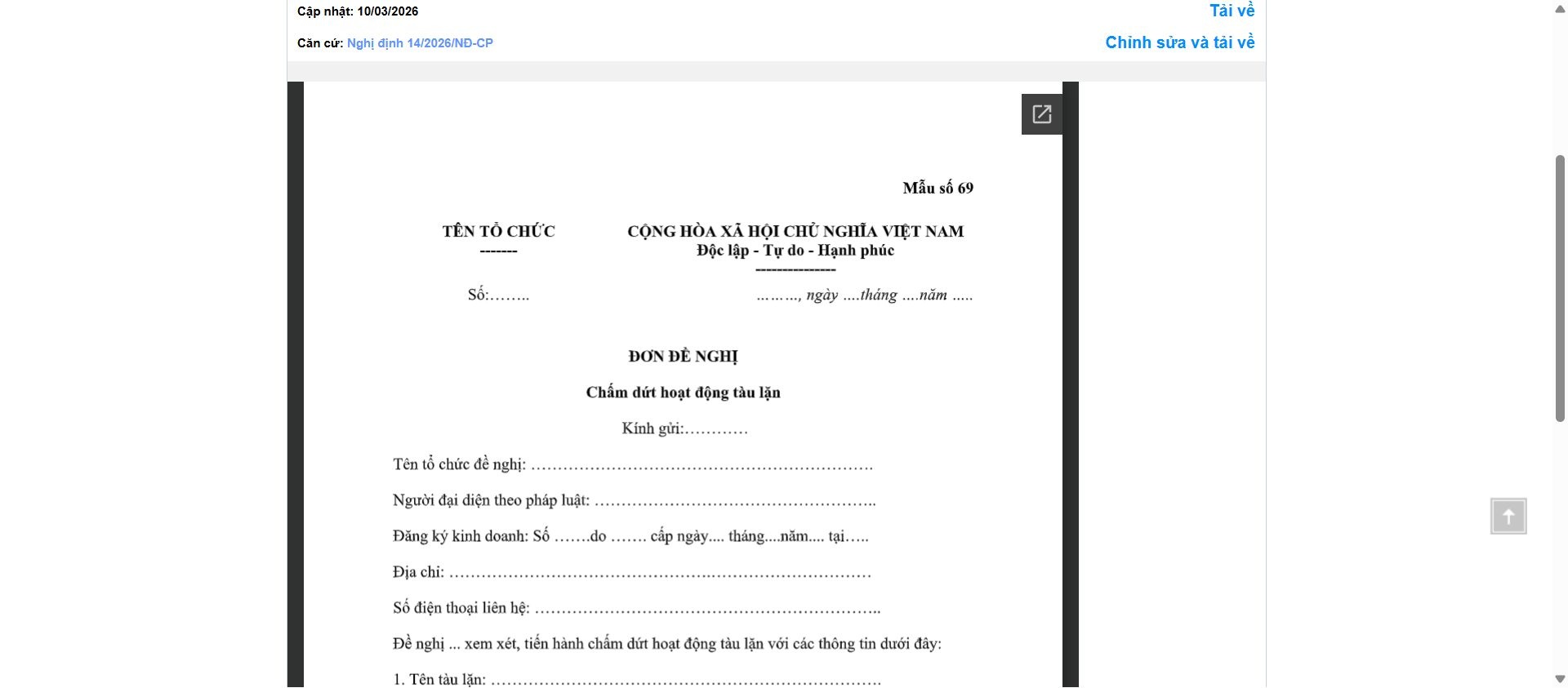This screenshot has width=1568, height=688.
Task: Click Chấm dứt hoạt động tàu lặn subtitle
Action: [x=683, y=393]
